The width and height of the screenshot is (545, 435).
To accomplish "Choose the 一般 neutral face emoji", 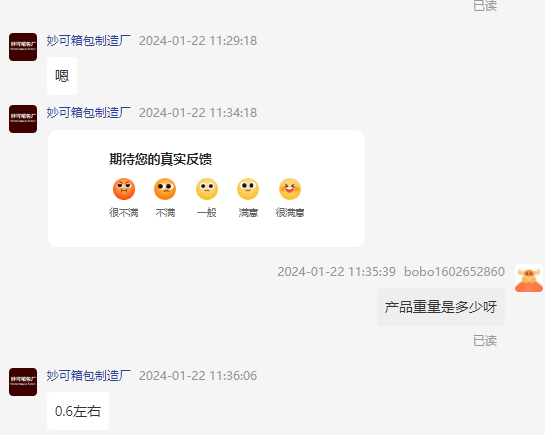I will [x=207, y=189].
